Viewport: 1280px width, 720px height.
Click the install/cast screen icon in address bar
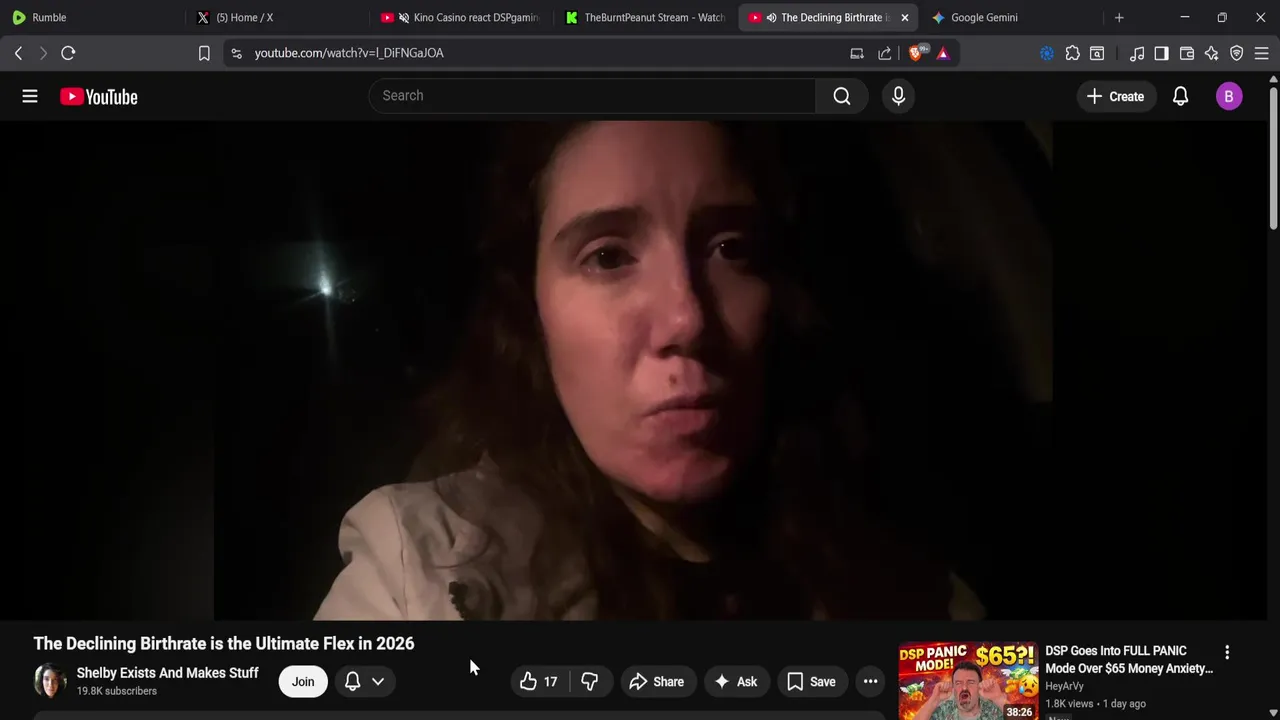pyautogui.click(x=857, y=53)
